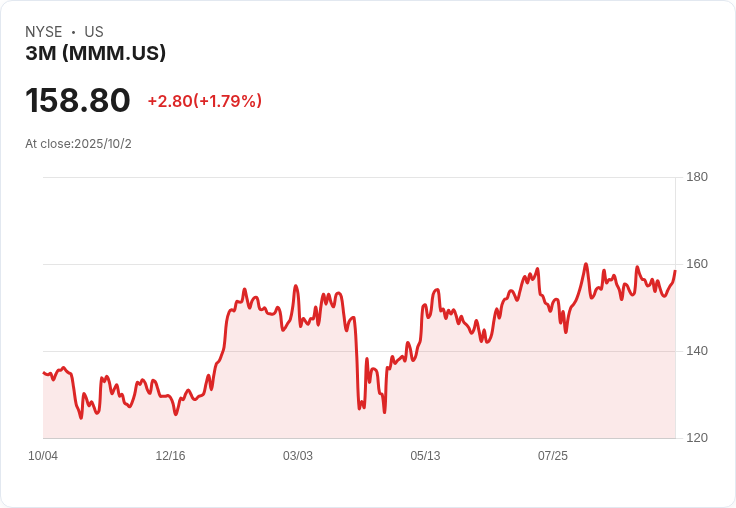Viewport: 736px width, 508px height.
Task: Click the 3M (MMM.US) stock title
Action: coord(95,54)
